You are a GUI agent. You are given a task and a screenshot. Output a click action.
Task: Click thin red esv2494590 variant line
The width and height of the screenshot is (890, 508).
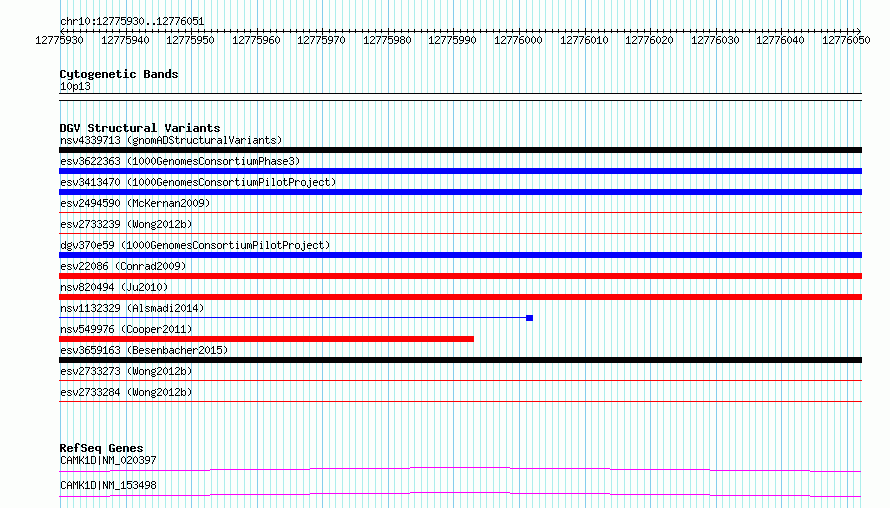(460, 213)
